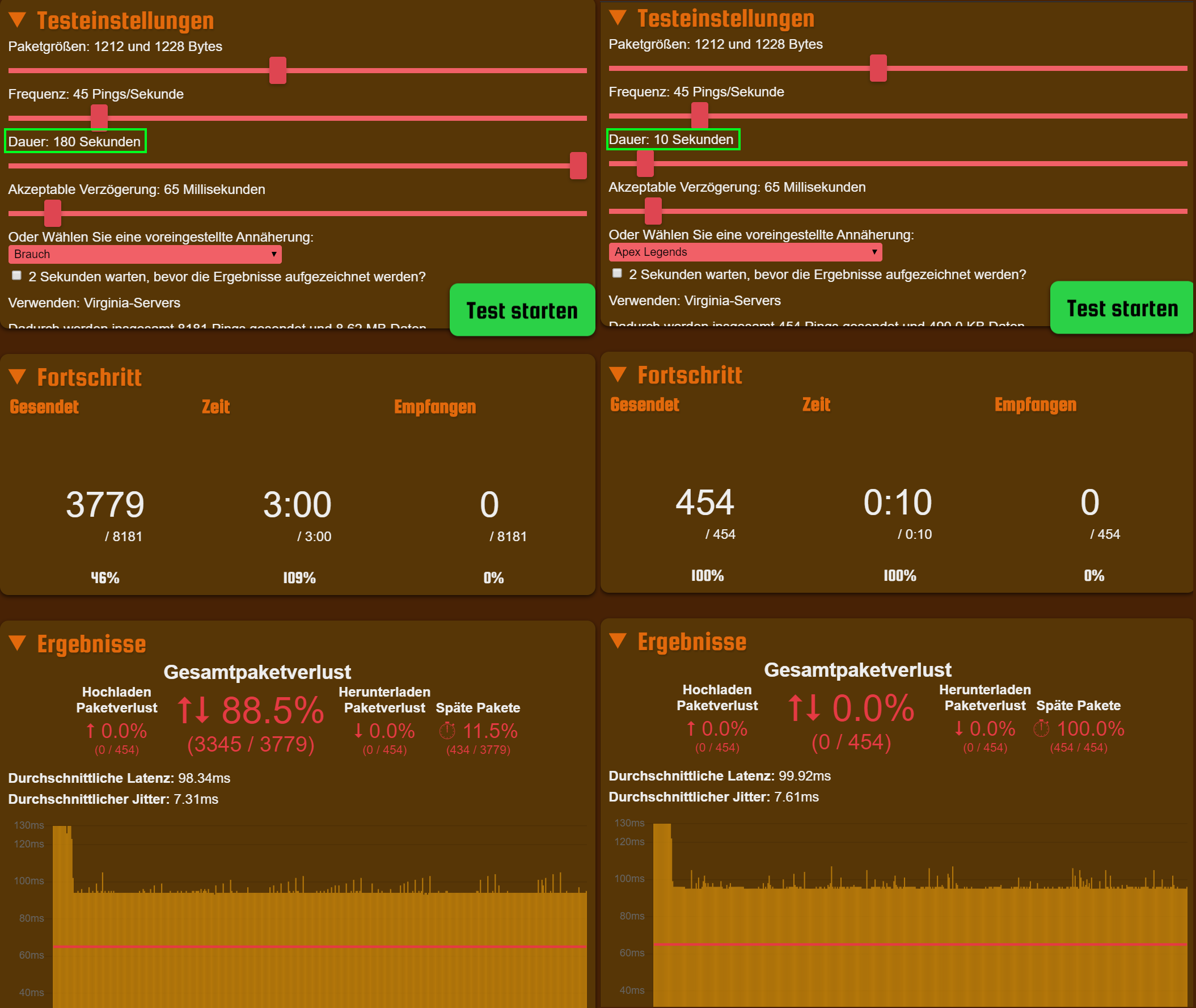The image size is (1196, 1008).
Task: Click right Dauer 10 Sekunden slider handle
Action: pos(645,163)
